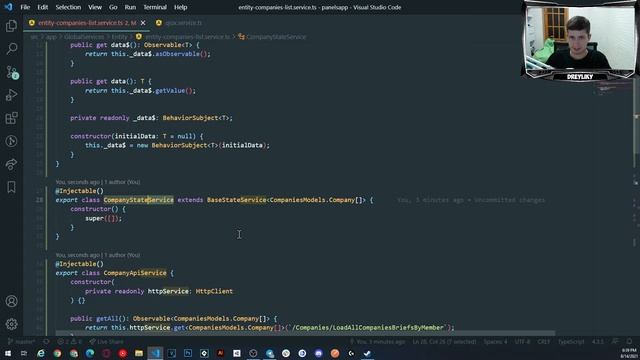Viewport: 640px width, 360px height.
Task: Click line number 28 in gutter
Action: tap(39, 200)
